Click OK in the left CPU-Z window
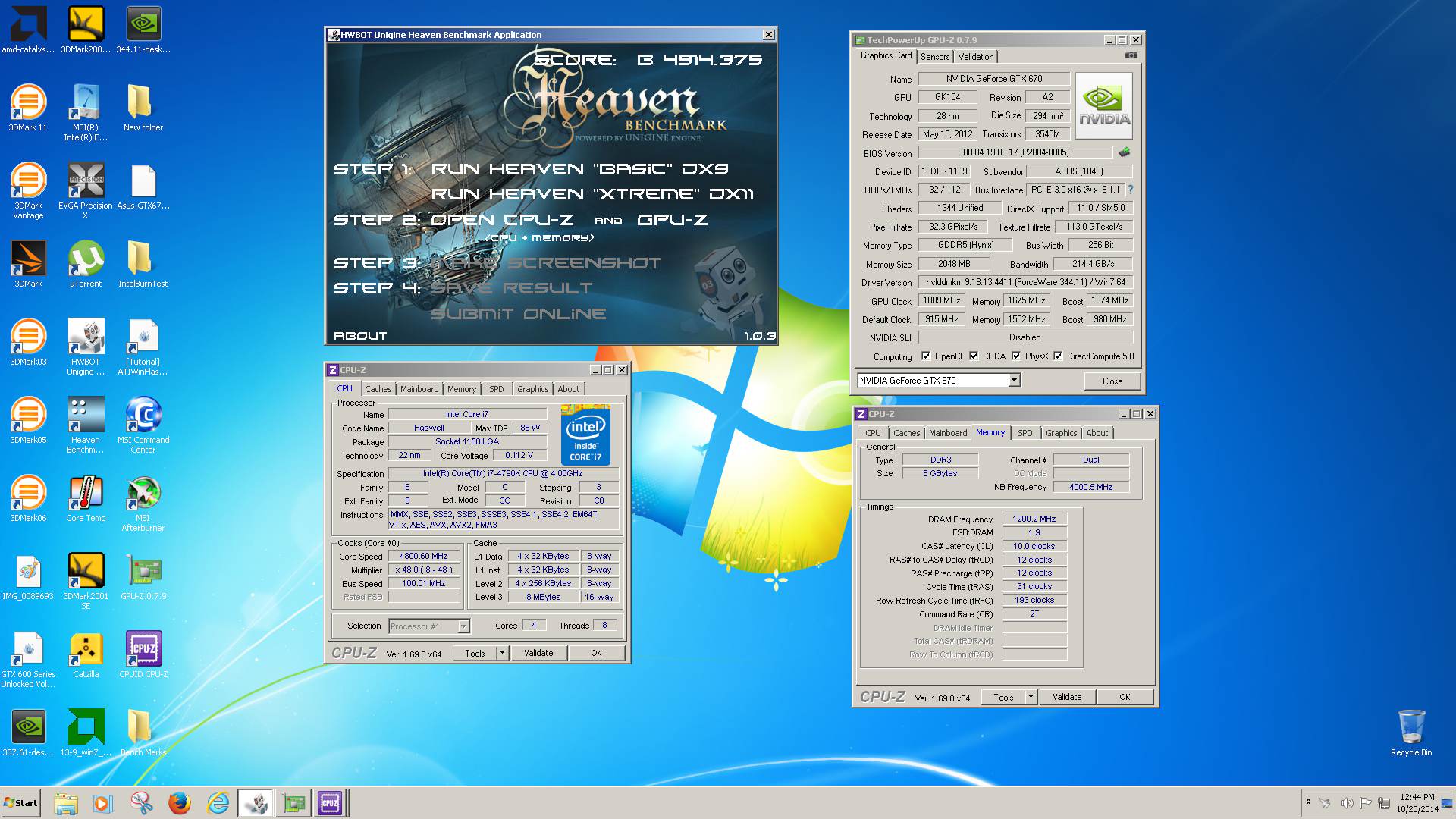Screen dimensions: 1456x819 (596, 653)
